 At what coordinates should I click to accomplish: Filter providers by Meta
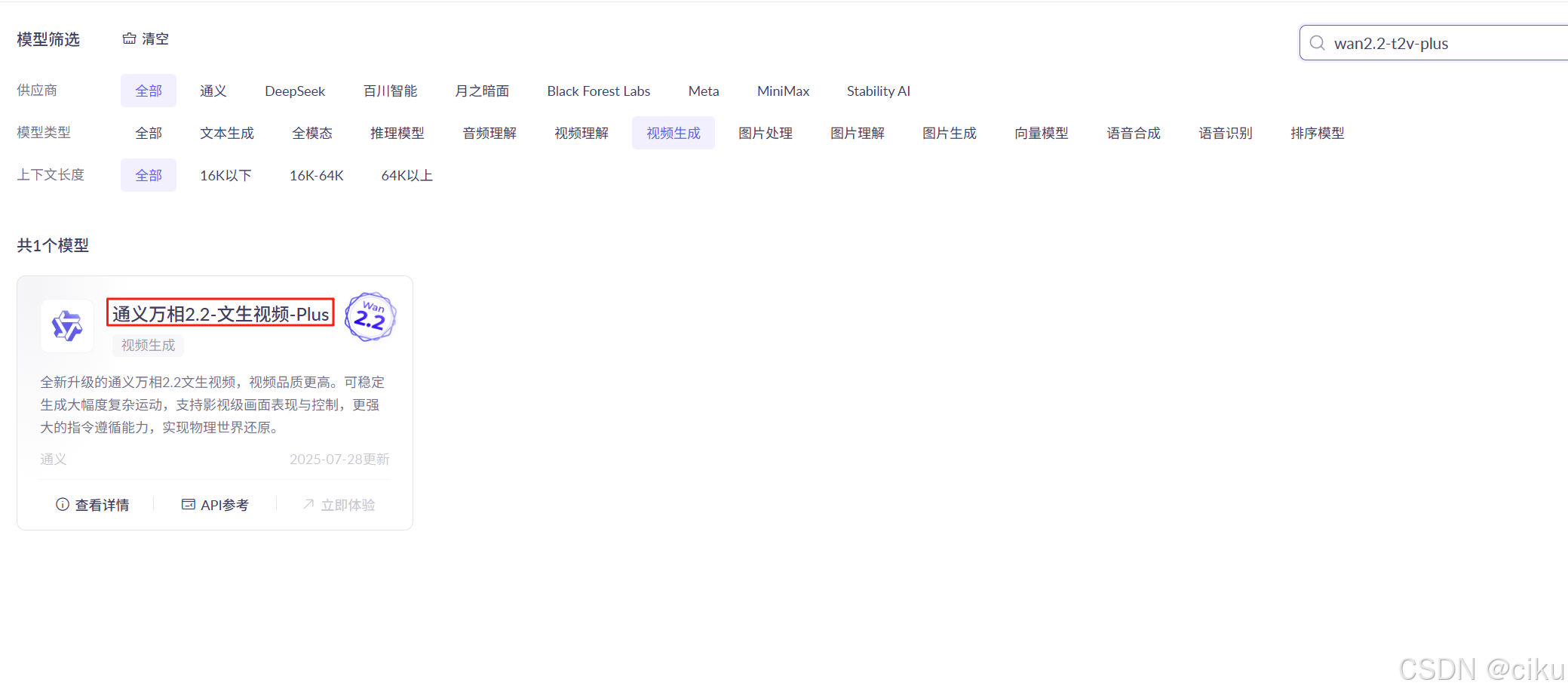click(704, 91)
